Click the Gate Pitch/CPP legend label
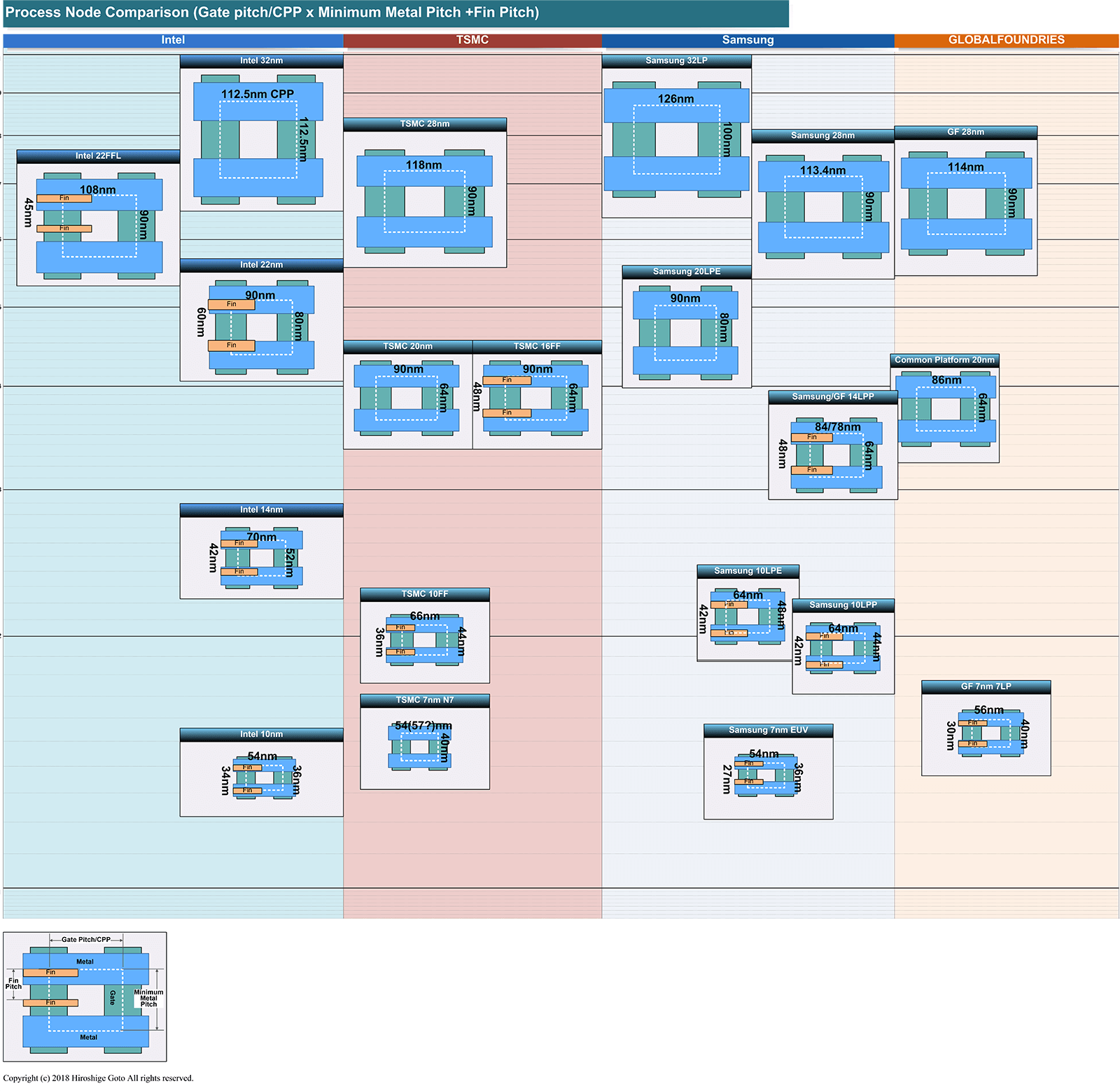Screen dimensions: 1120x1091 pyautogui.click(x=85, y=940)
